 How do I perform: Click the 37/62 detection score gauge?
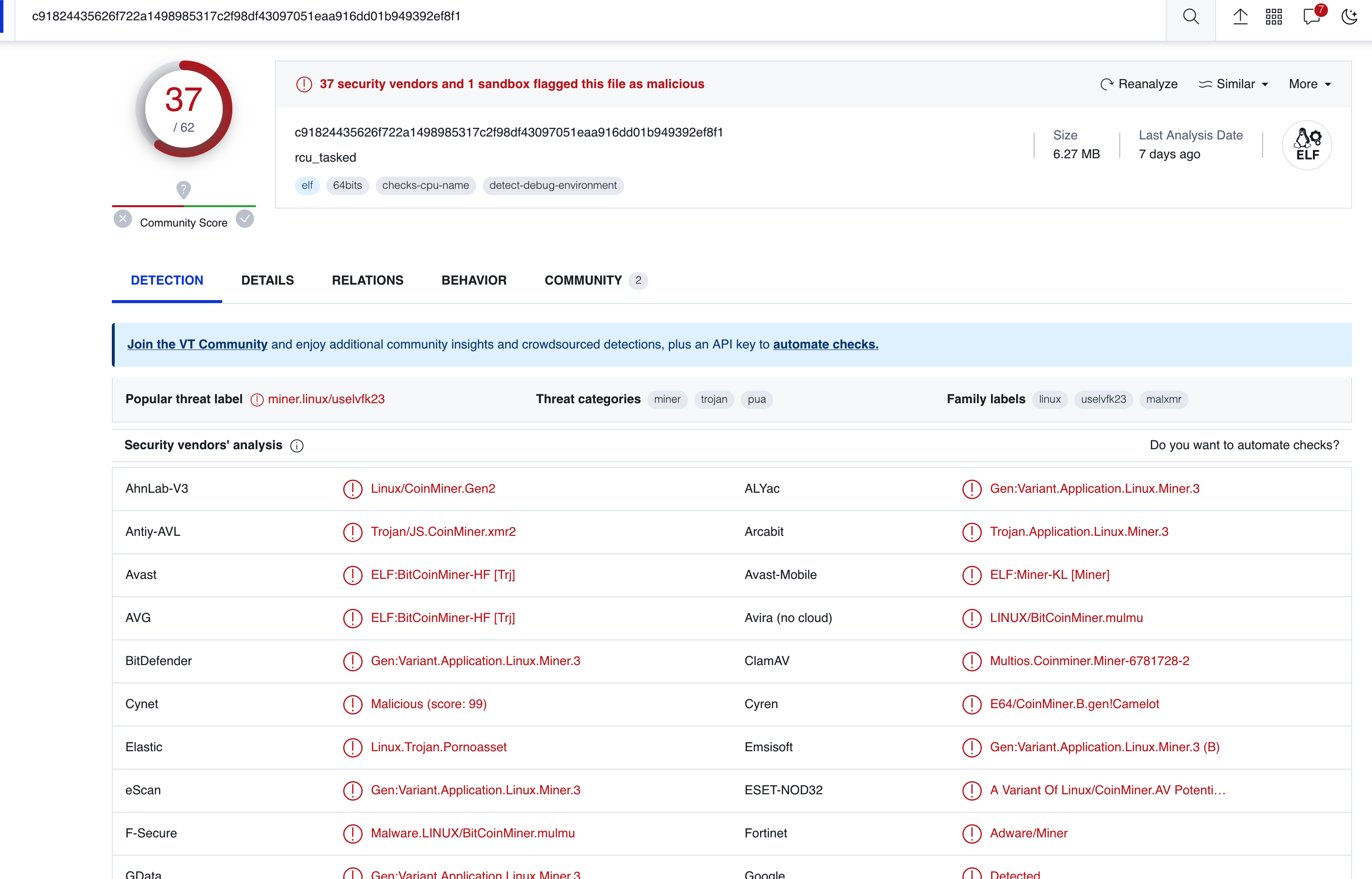184,108
